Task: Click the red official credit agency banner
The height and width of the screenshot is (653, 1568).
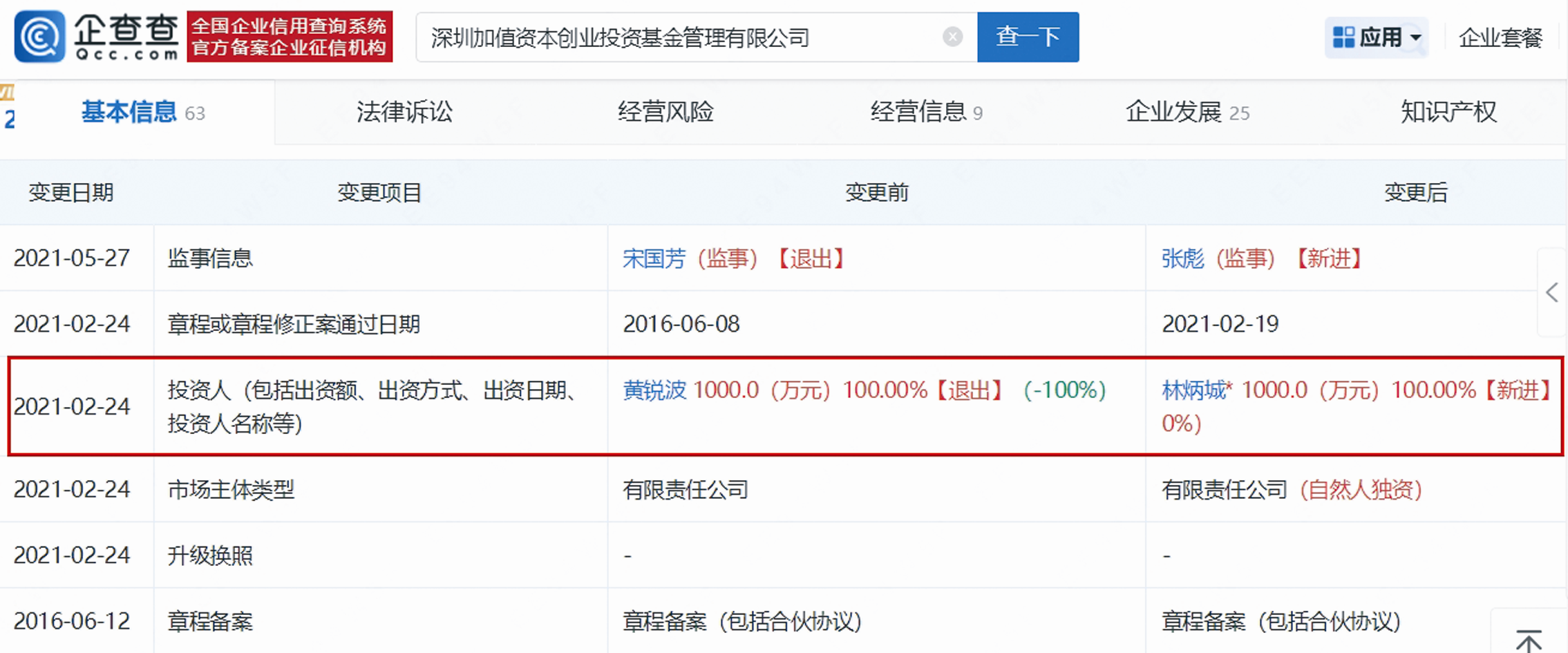Action: click(290, 37)
